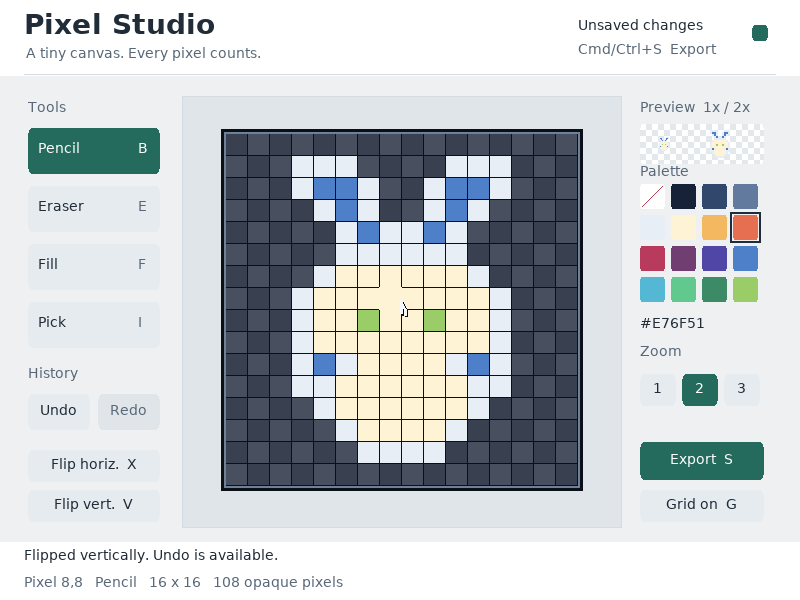Toggle the Grid on button
800x600 pixels.
[702, 505]
